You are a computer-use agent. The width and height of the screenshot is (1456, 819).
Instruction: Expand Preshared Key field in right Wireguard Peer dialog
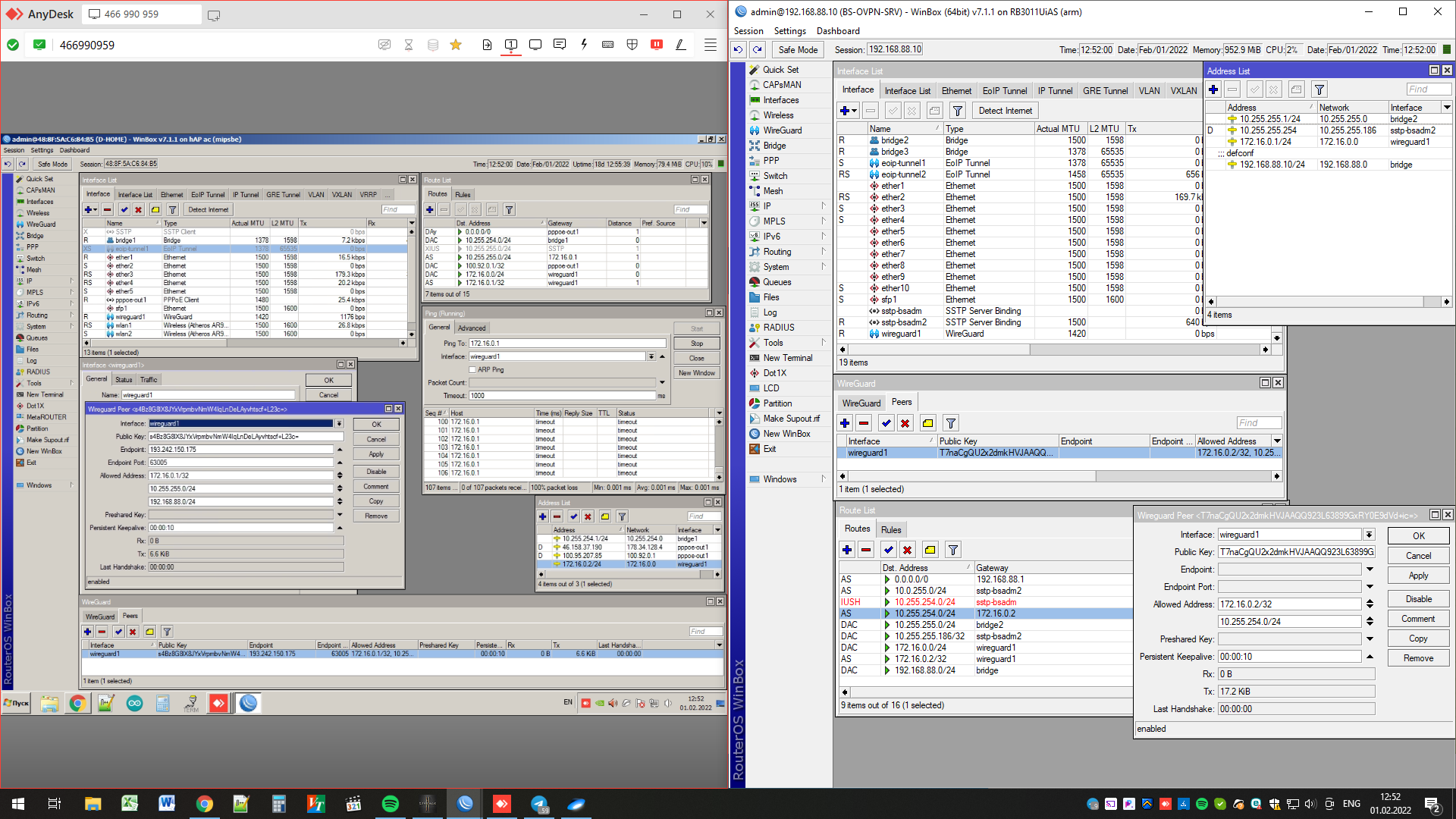point(1370,639)
